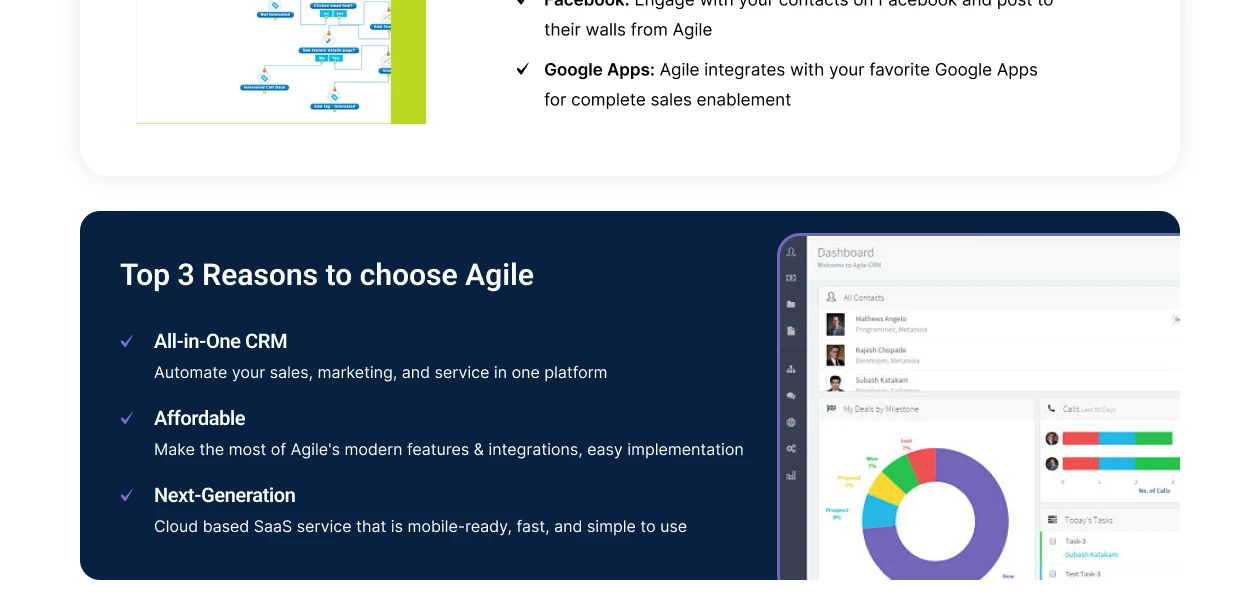Click the list icon beside Today's Tasks
Image resolution: width=1260 pixels, height=600 pixels.
(x=1054, y=520)
